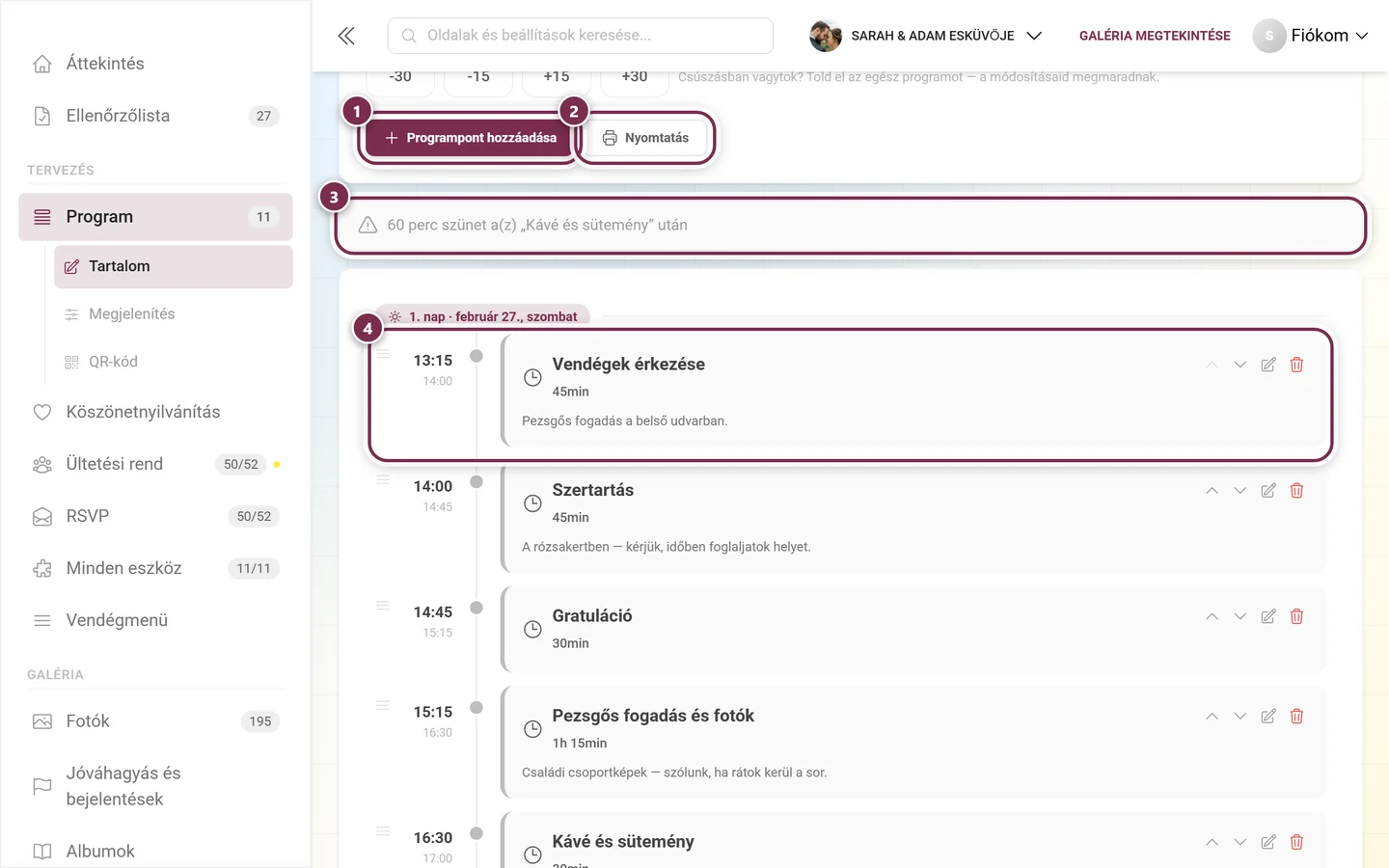Open the Fotók gallery page
The width and height of the screenshot is (1389, 868).
(x=155, y=721)
